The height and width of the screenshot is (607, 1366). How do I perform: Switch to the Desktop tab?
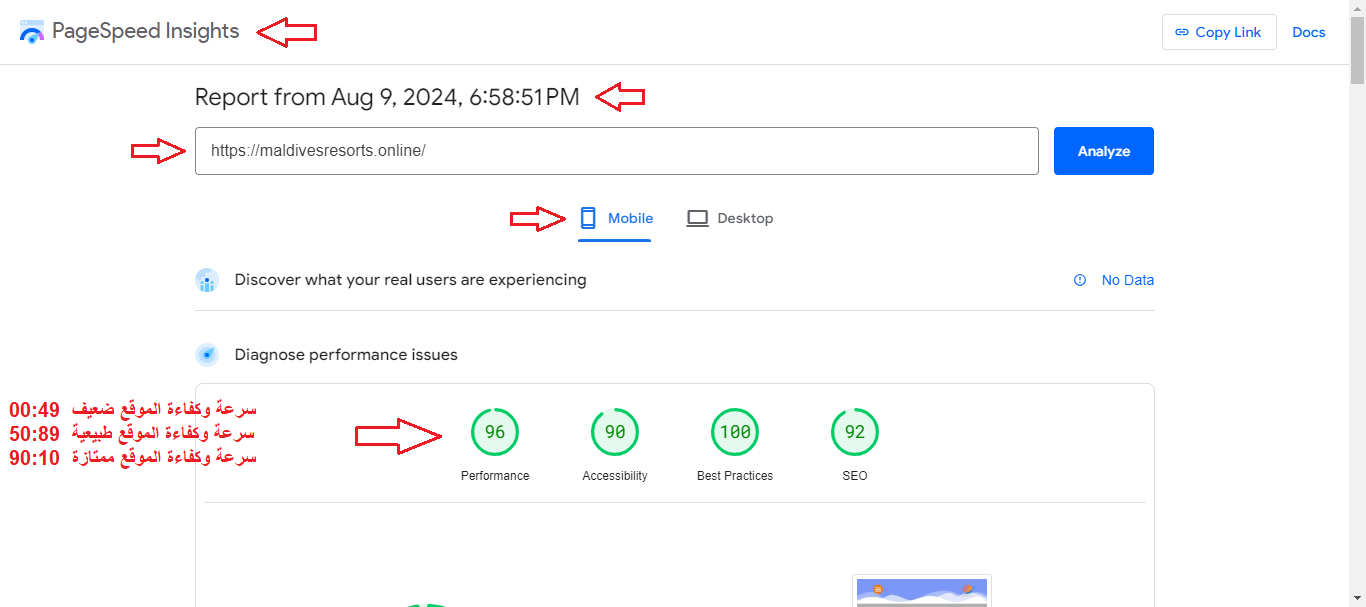[x=730, y=218]
